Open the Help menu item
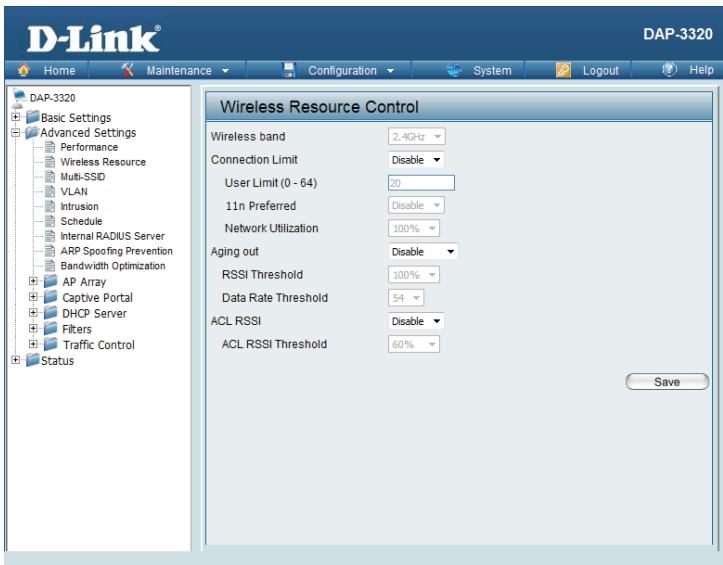The height and width of the screenshot is (565, 723). [x=701, y=70]
